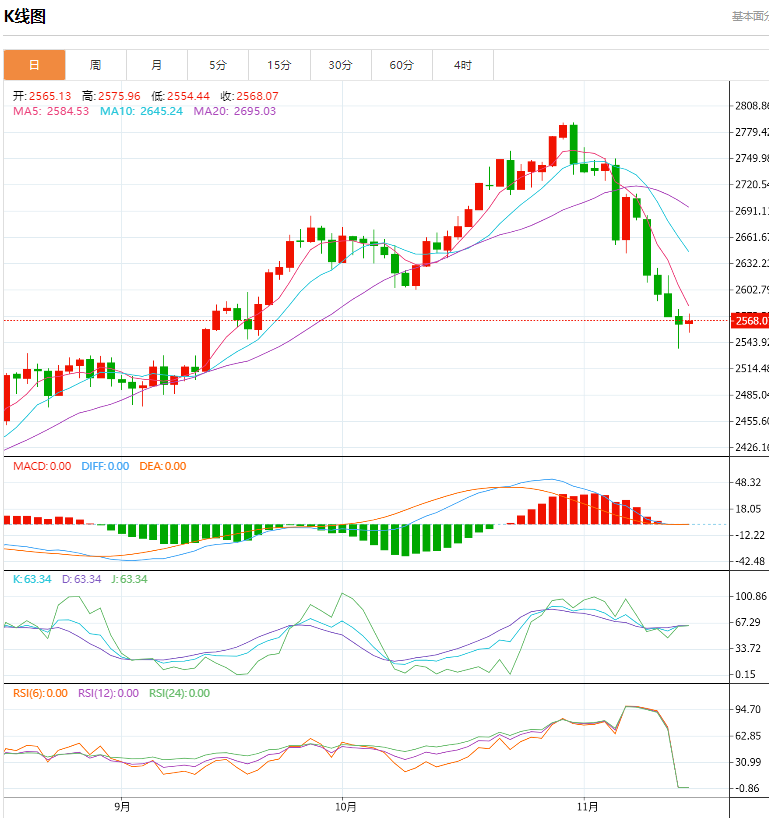Select the 15分 interval tab

(x=279, y=65)
